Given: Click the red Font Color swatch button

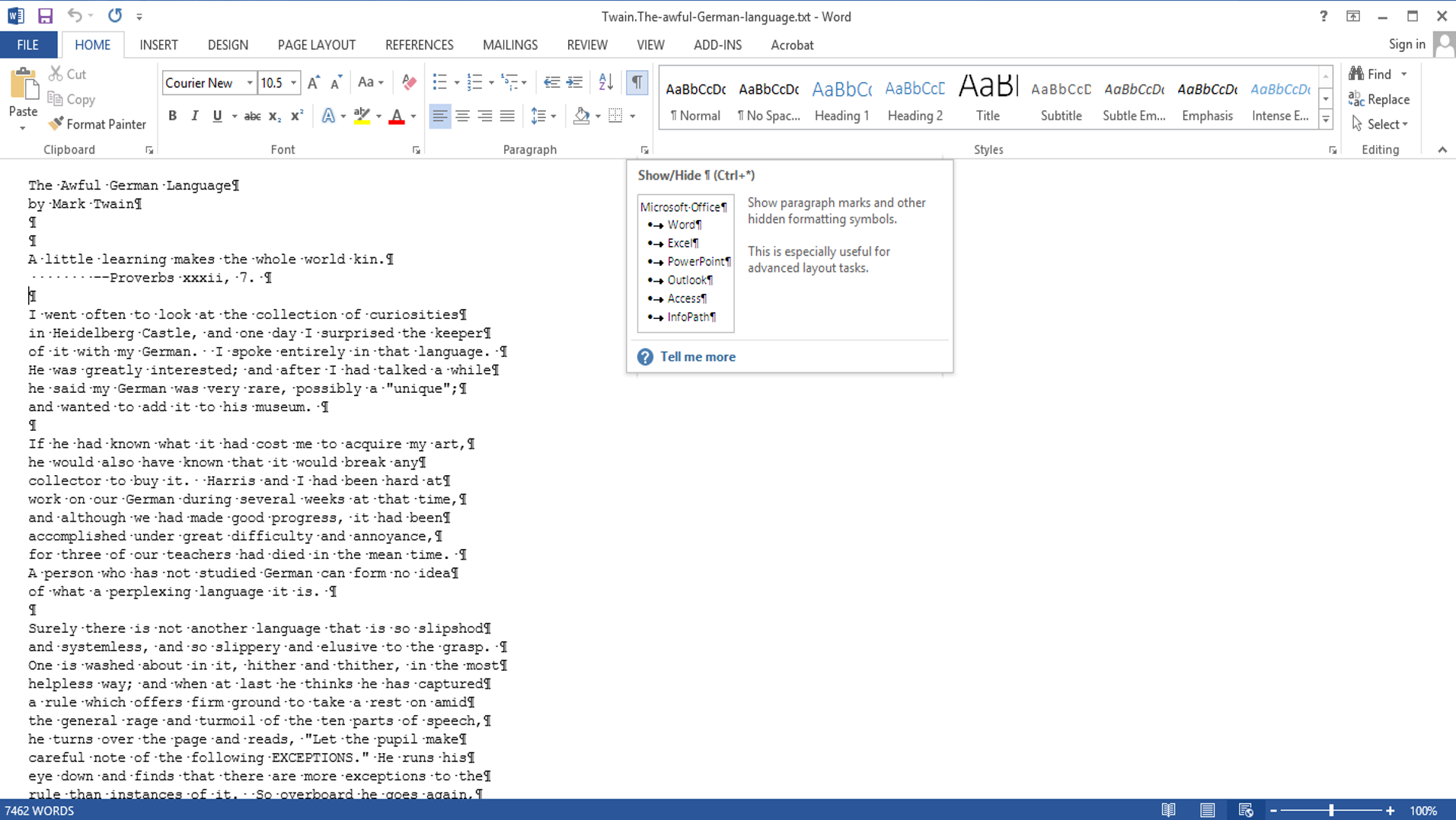Looking at the screenshot, I should click(x=396, y=116).
